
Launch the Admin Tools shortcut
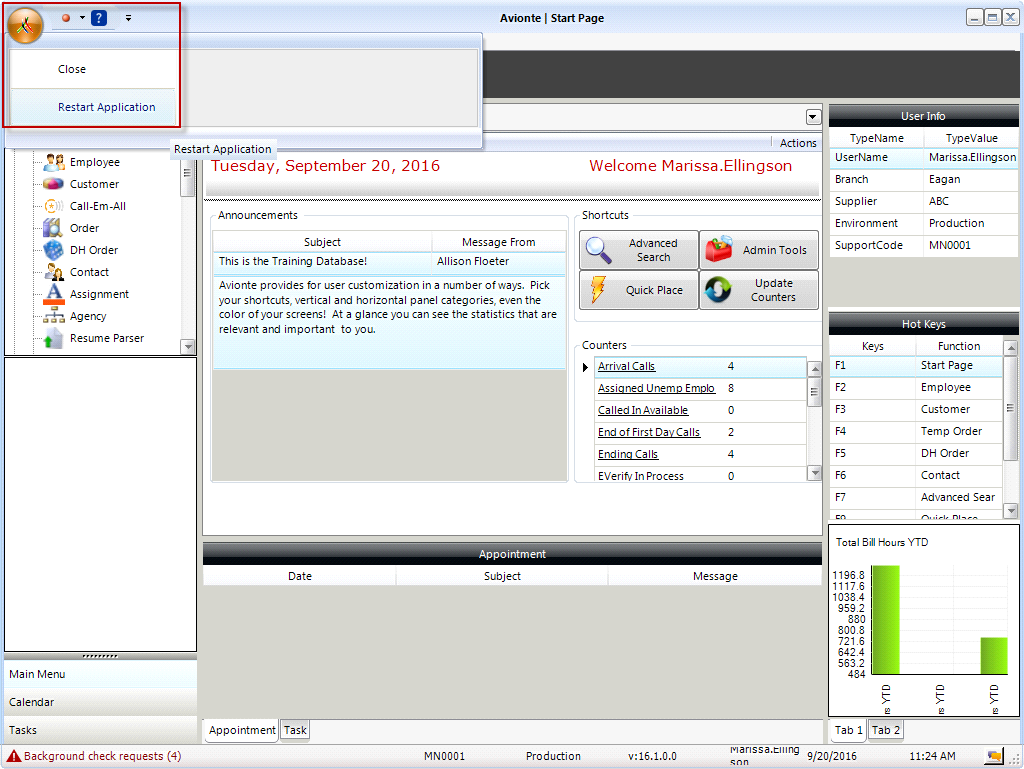tap(758, 250)
